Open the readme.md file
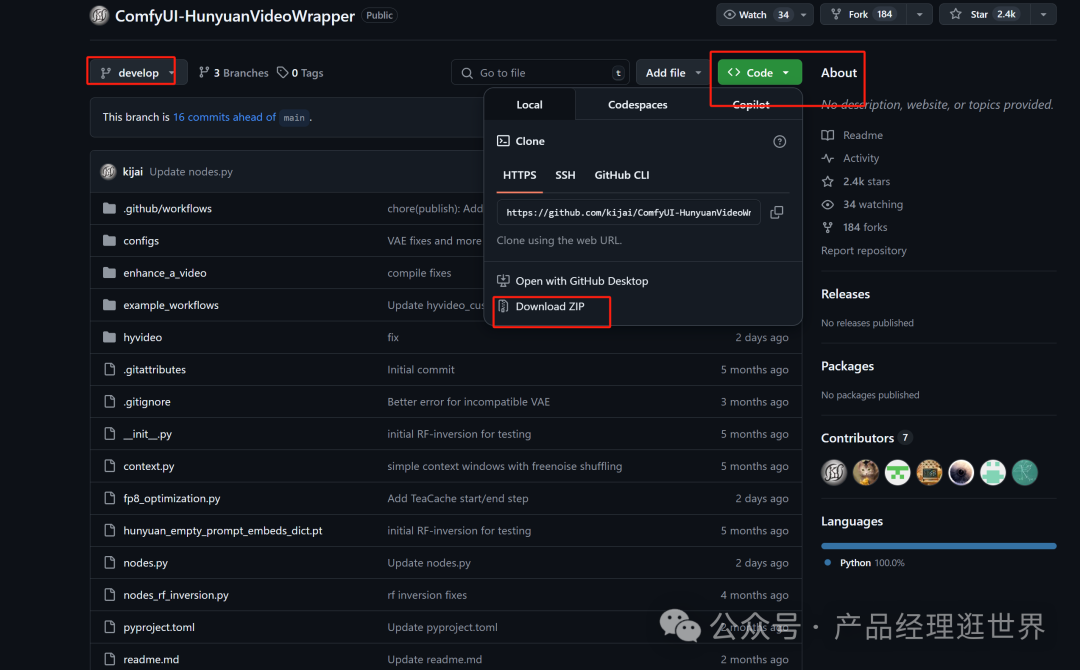Viewport: 1080px width, 670px height. click(x=151, y=660)
